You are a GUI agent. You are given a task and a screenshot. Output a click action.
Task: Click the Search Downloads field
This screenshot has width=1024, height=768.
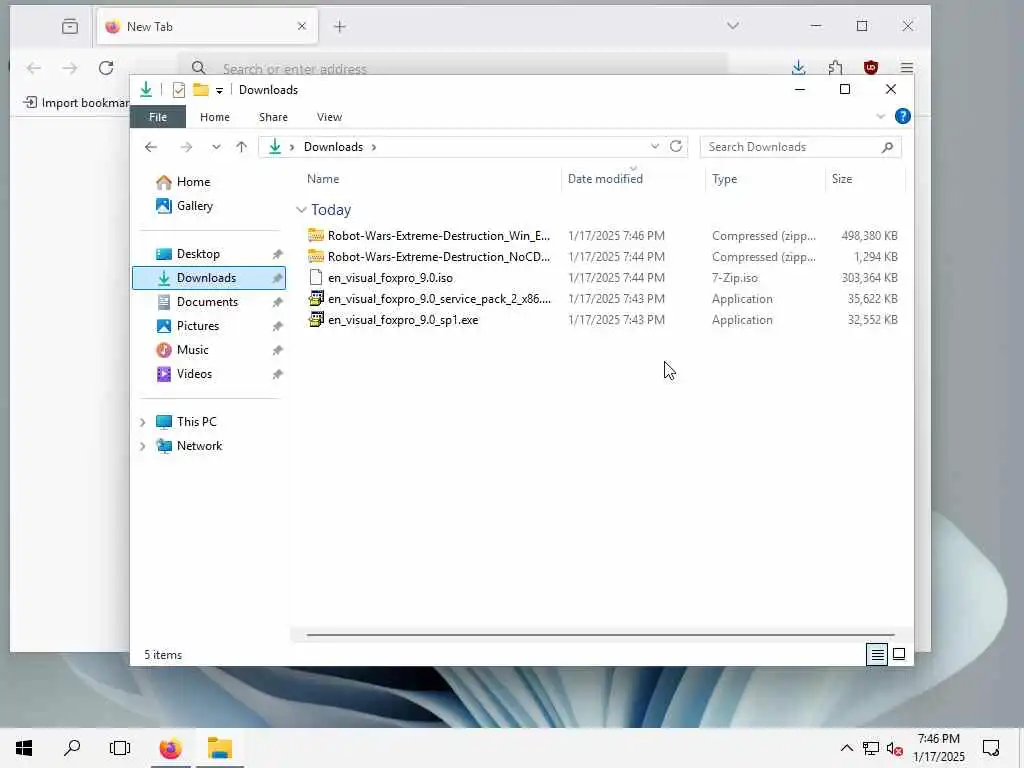[801, 147]
